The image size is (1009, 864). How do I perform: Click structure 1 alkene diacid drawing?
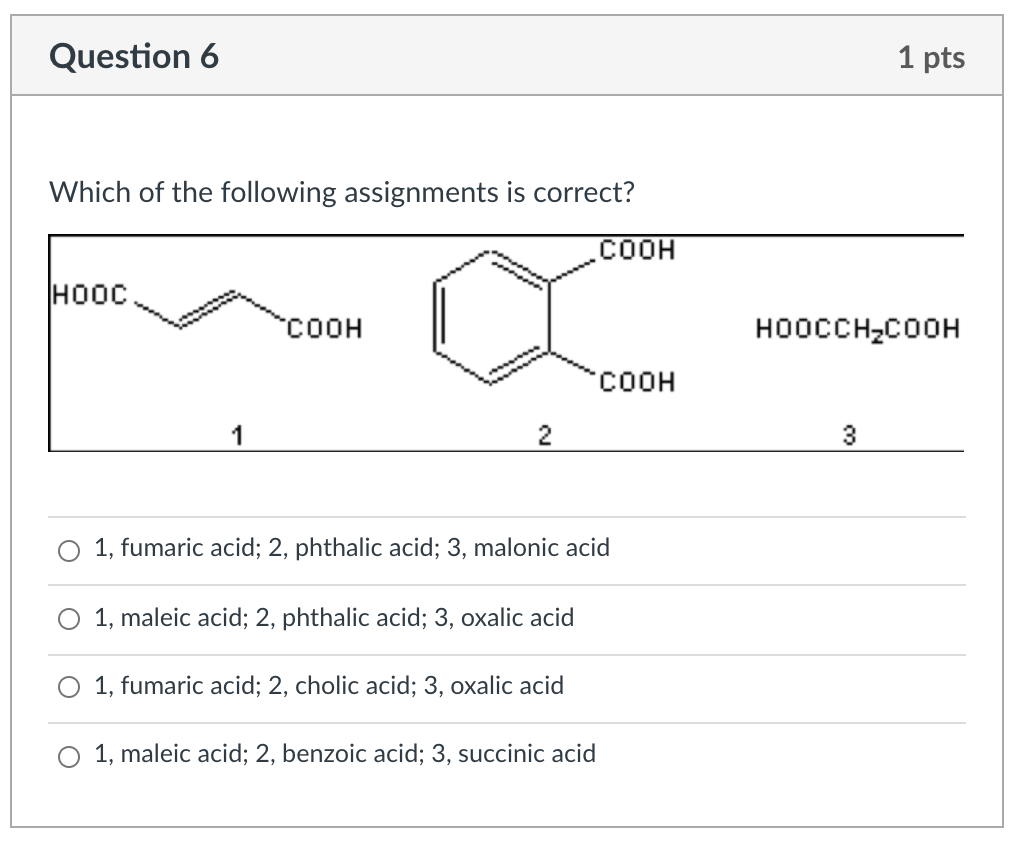207,311
